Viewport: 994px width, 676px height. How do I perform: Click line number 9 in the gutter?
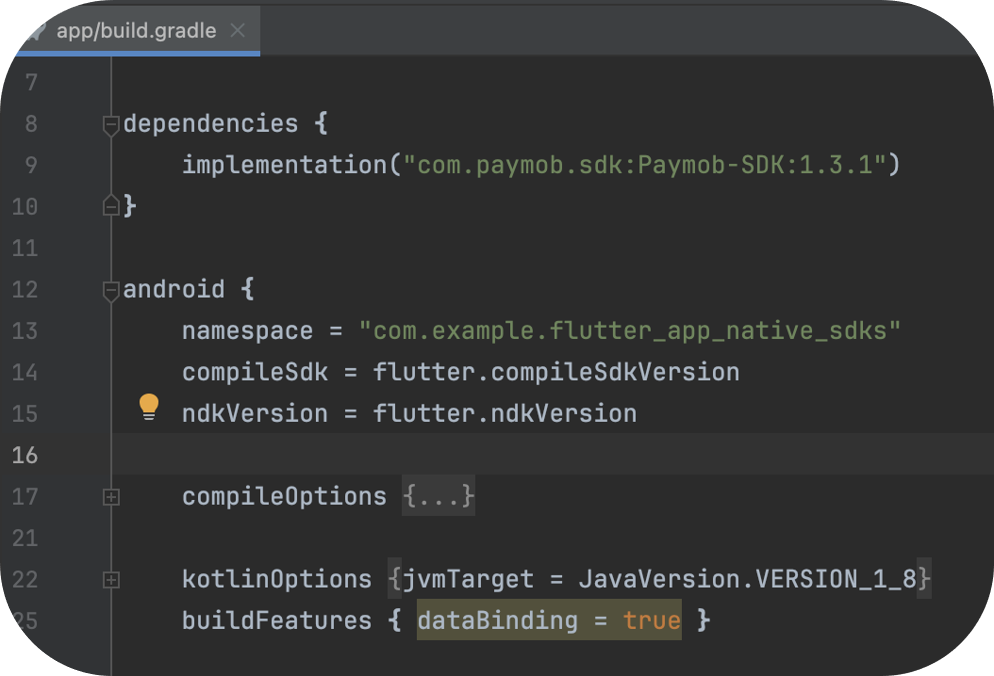tap(28, 165)
